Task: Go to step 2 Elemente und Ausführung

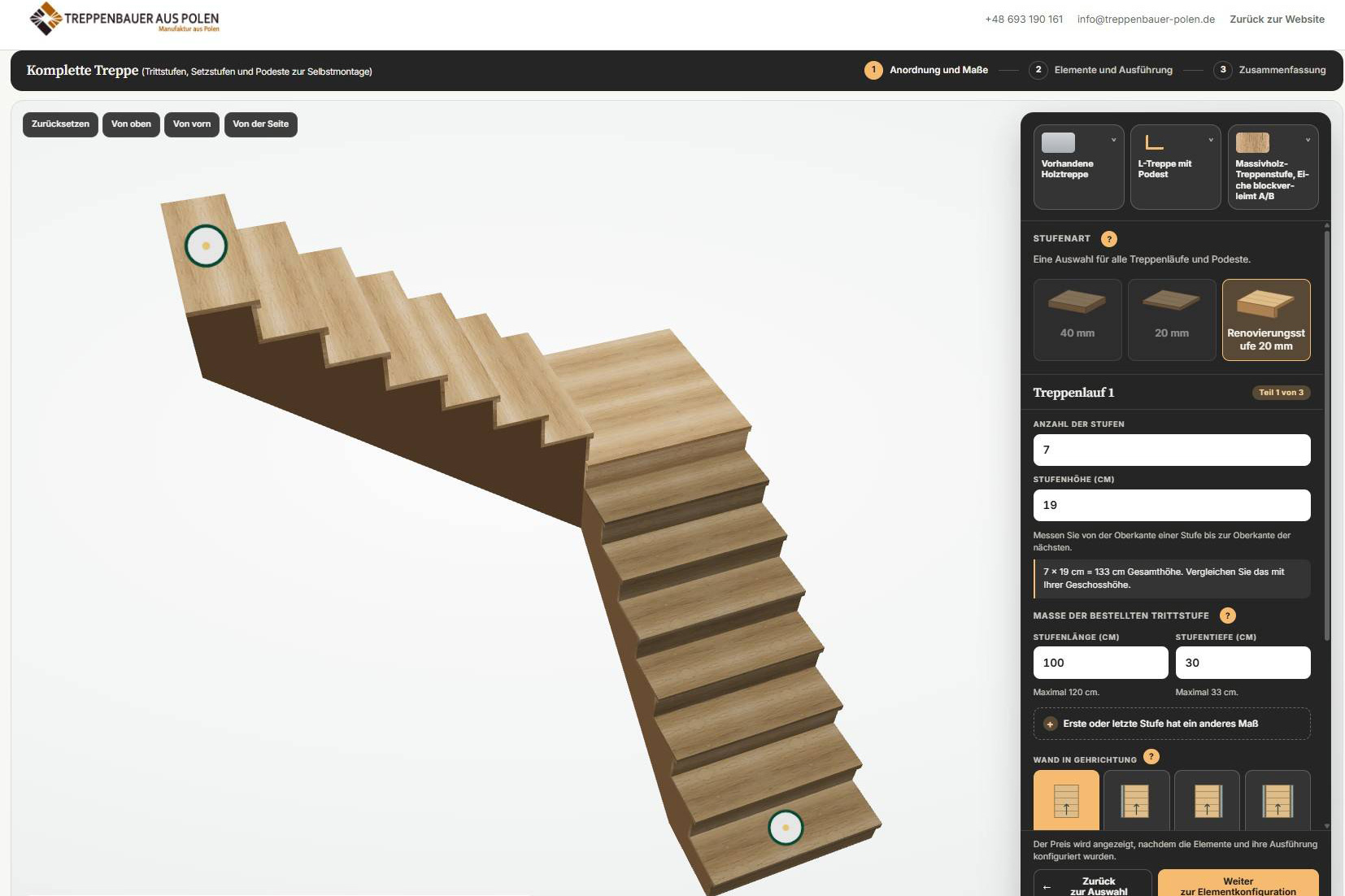Action: (1101, 70)
